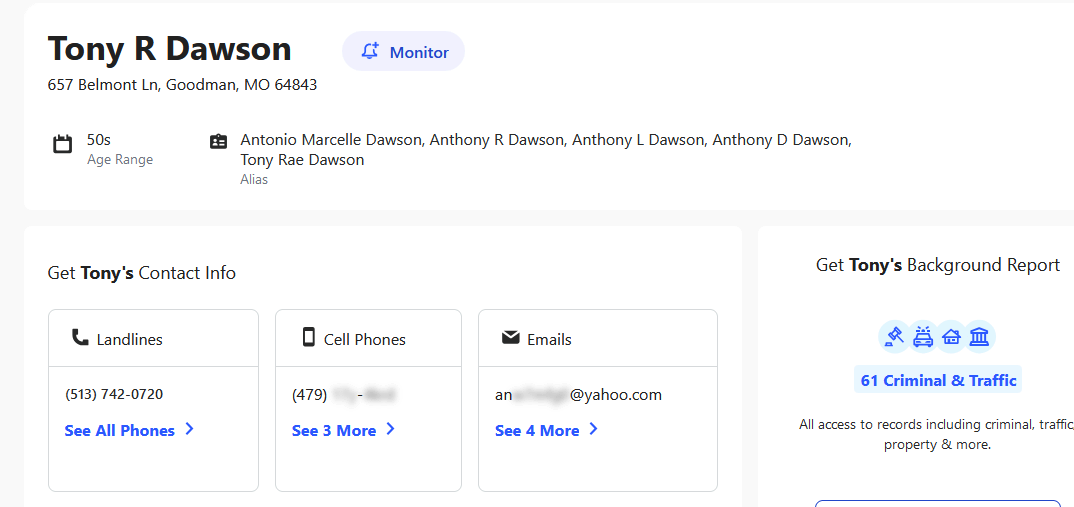The height and width of the screenshot is (507, 1074).
Task: Click the landline number in the Landlines card
Action: 114,394
